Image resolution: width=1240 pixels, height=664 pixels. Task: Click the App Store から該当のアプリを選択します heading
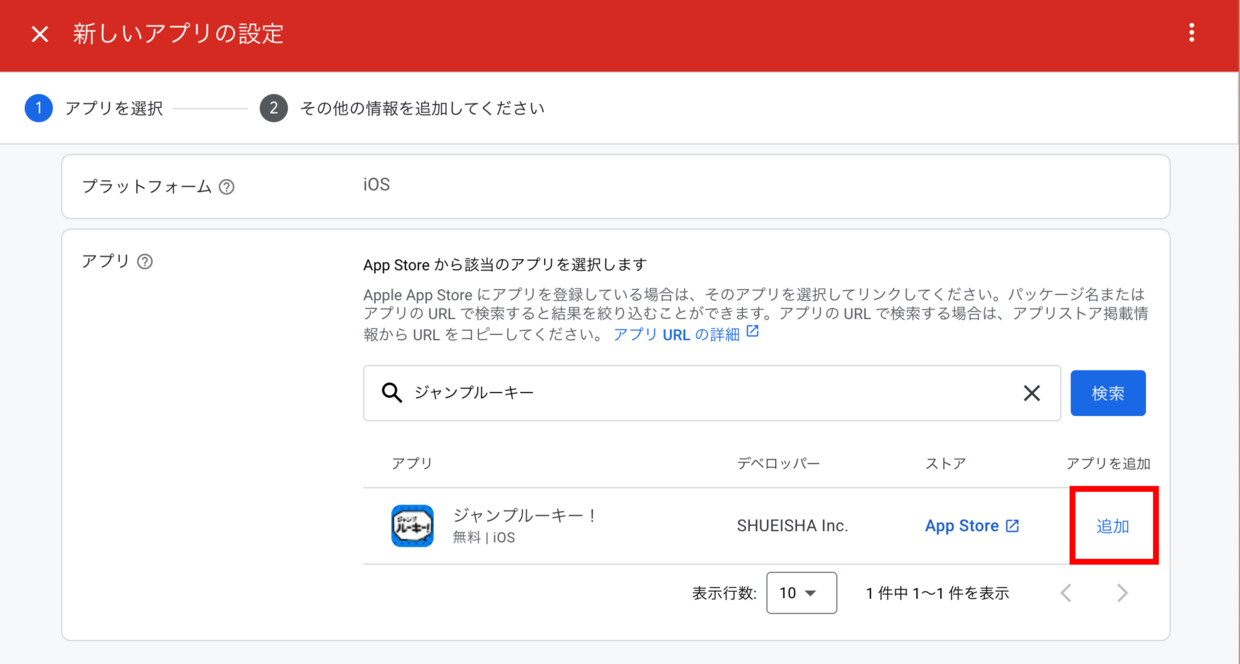(505, 265)
